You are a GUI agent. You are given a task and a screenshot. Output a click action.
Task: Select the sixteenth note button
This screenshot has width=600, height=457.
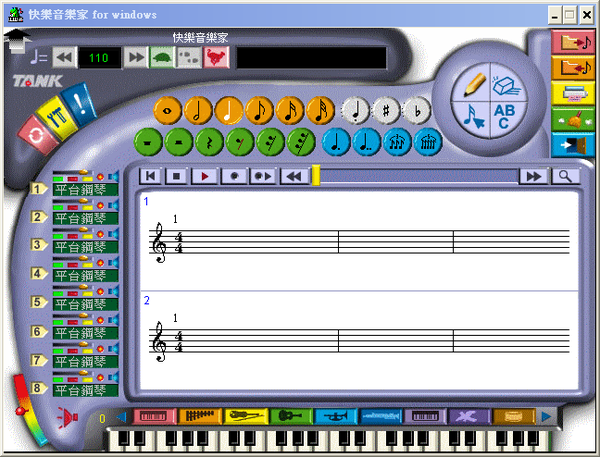(x=290, y=111)
